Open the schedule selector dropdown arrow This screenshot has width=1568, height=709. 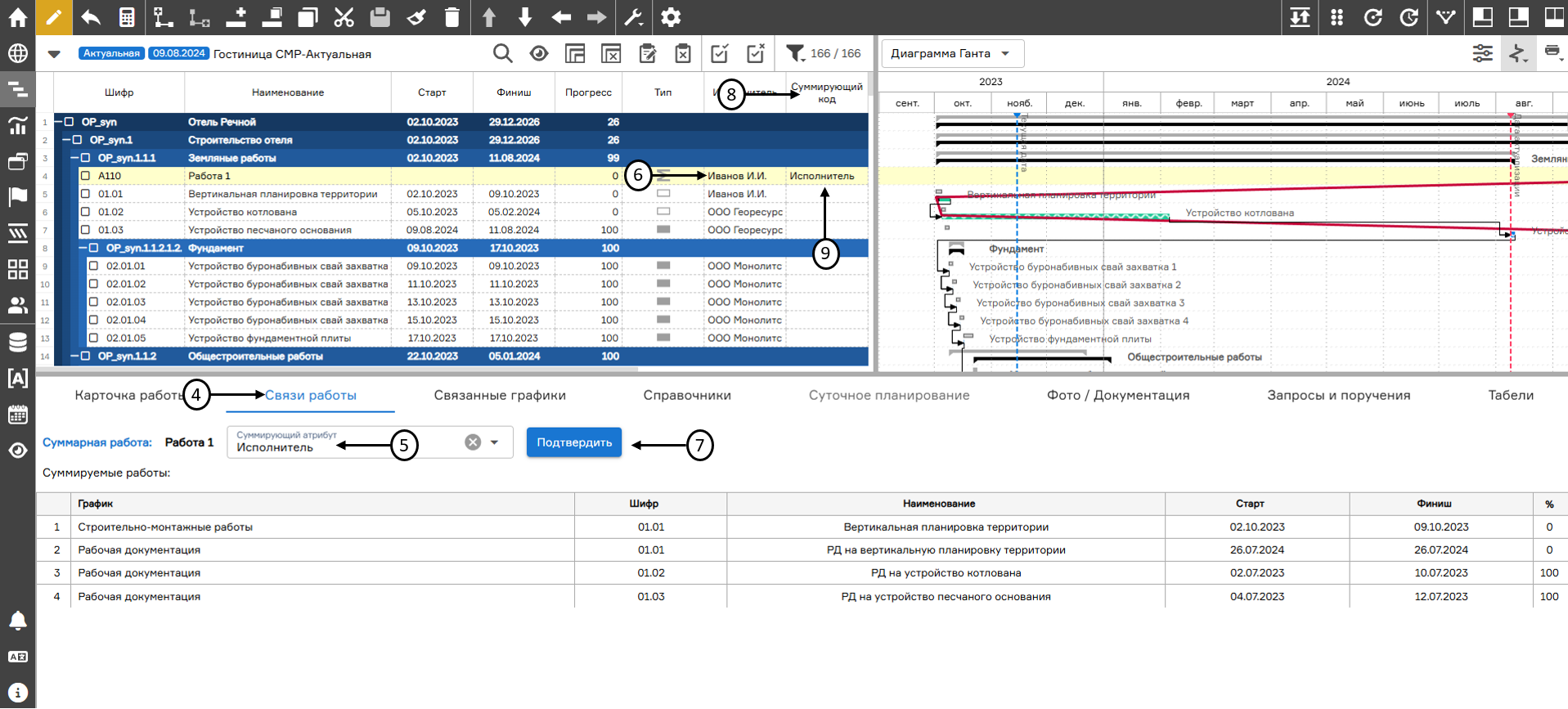[54, 54]
